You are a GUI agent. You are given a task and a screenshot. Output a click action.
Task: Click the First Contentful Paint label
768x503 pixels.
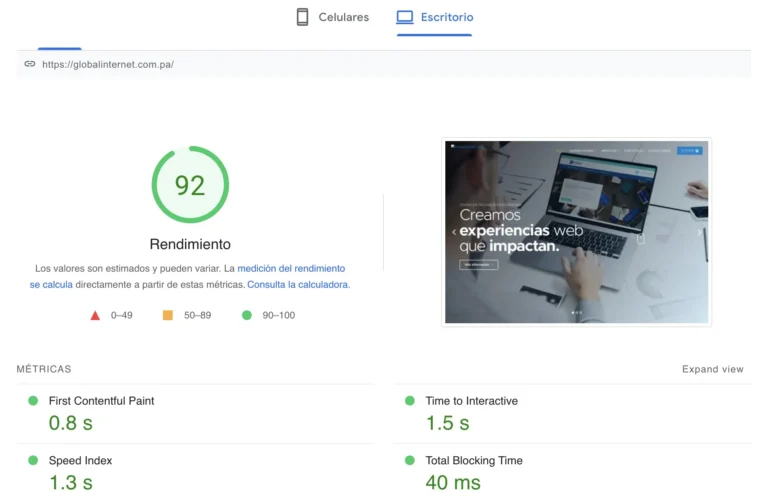(101, 401)
